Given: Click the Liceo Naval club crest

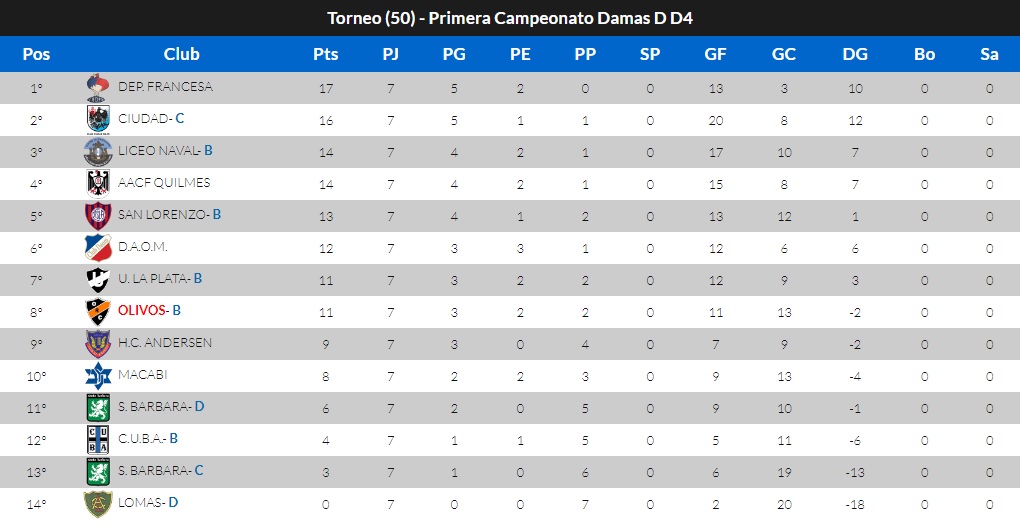Looking at the screenshot, I should click(x=97, y=152).
